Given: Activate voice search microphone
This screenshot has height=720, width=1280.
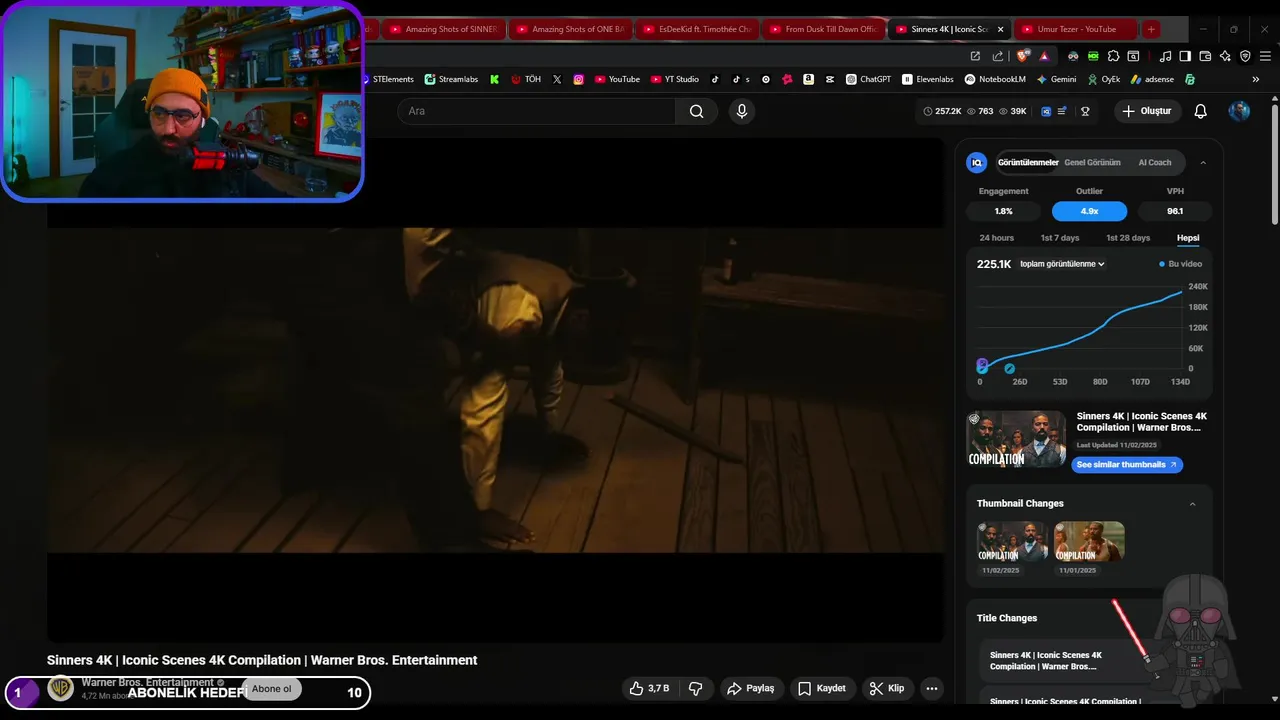Looking at the screenshot, I should coord(741,111).
